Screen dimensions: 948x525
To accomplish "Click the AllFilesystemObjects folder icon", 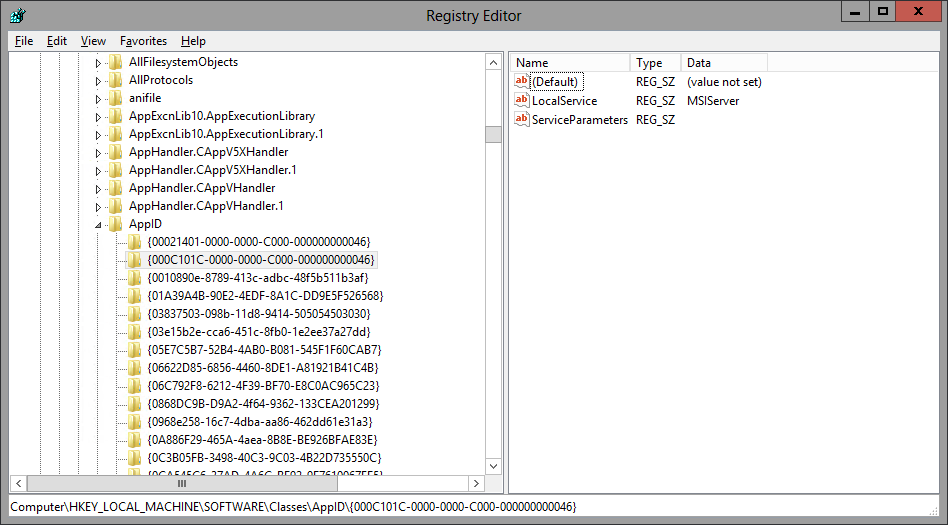I will point(115,62).
